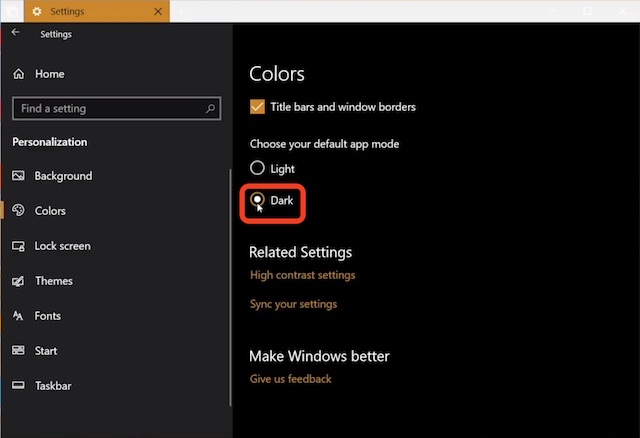Click the sidebar vertical scrollbar
This screenshot has width=640, height=438.
click(x=230, y=287)
